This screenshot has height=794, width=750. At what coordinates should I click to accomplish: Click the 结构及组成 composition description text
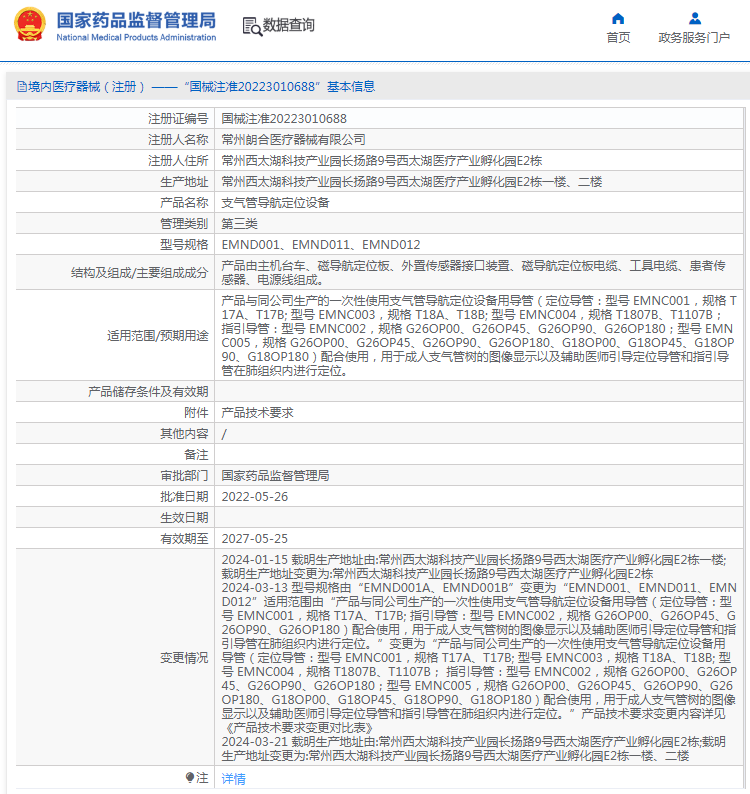[x=473, y=272]
